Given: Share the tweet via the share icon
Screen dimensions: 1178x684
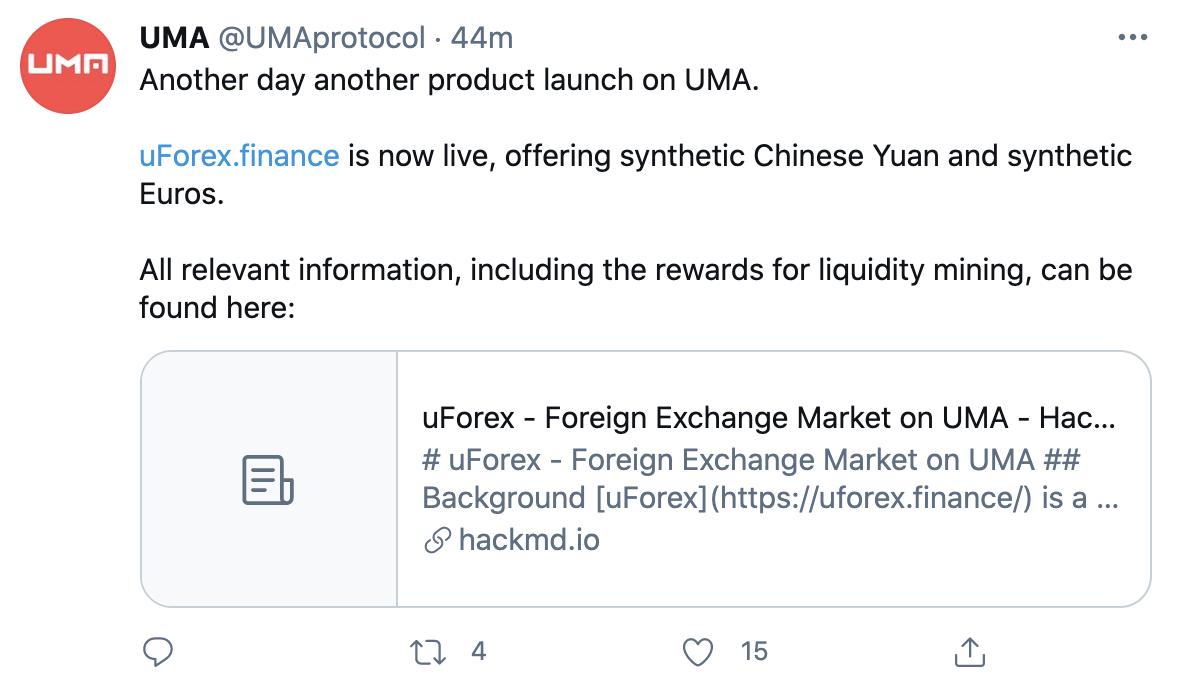Looking at the screenshot, I should pos(969,652).
